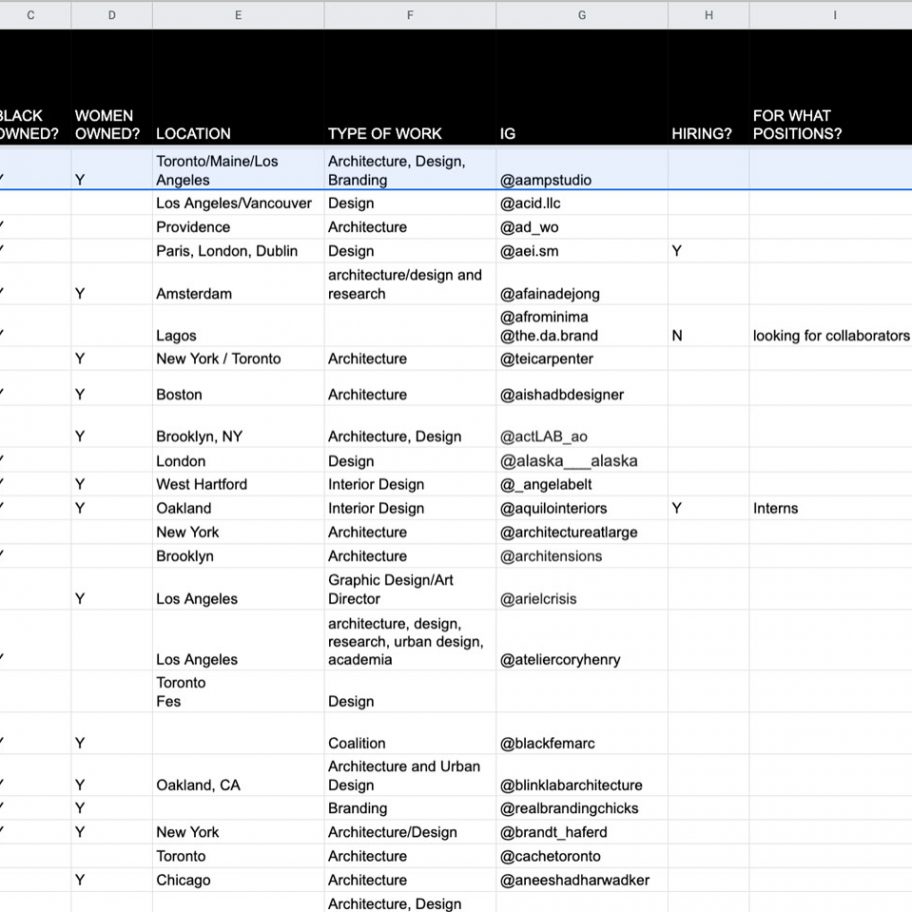This screenshot has height=912, width=912.
Task: Select the Oakland, CA cell
Action: pos(238,775)
